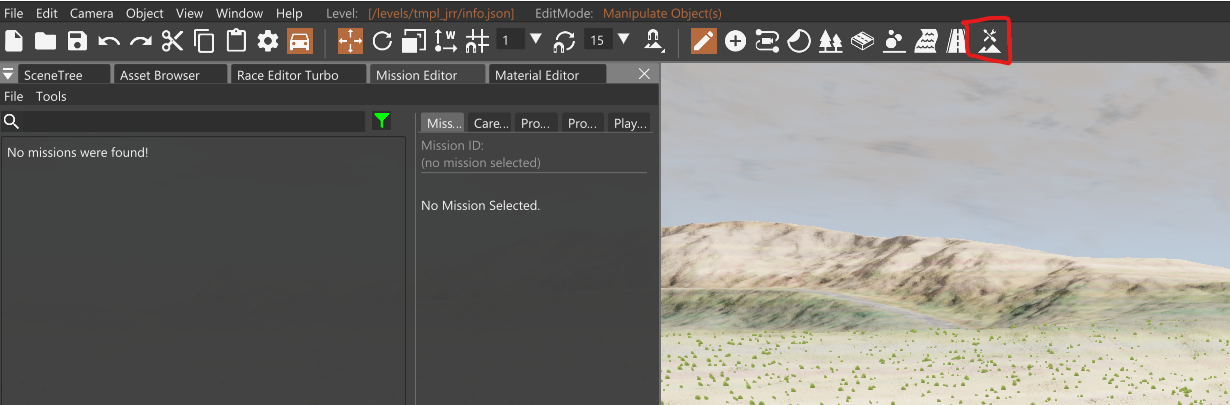Toggle snap-to-terrain icon

pos(654,41)
